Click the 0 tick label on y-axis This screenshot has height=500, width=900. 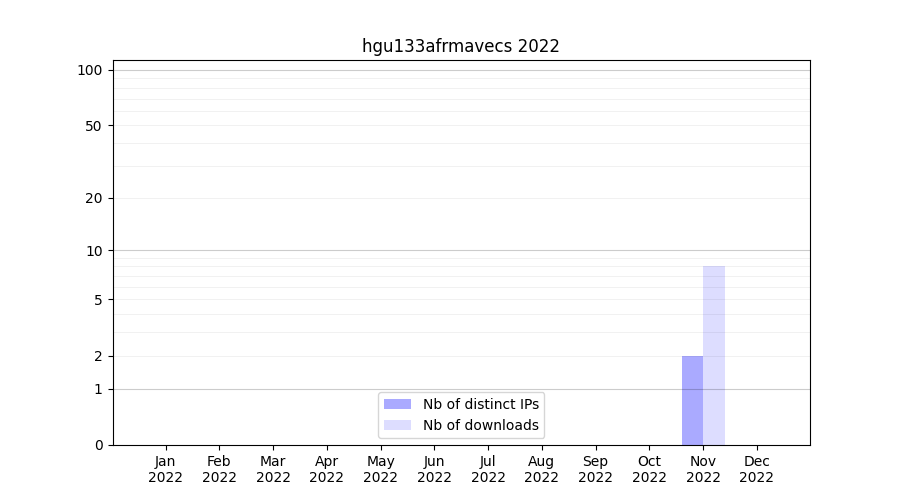point(98,445)
